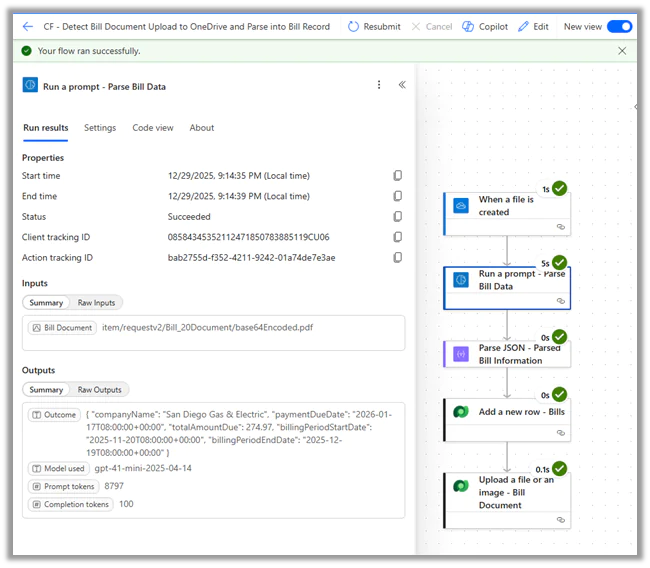Click the Model used tag
This screenshot has width=650, height=568.
[58, 469]
